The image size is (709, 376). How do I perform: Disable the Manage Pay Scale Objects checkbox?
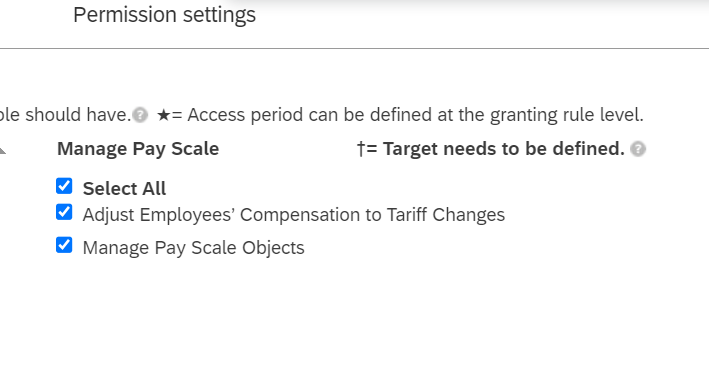[x=64, y=245]
